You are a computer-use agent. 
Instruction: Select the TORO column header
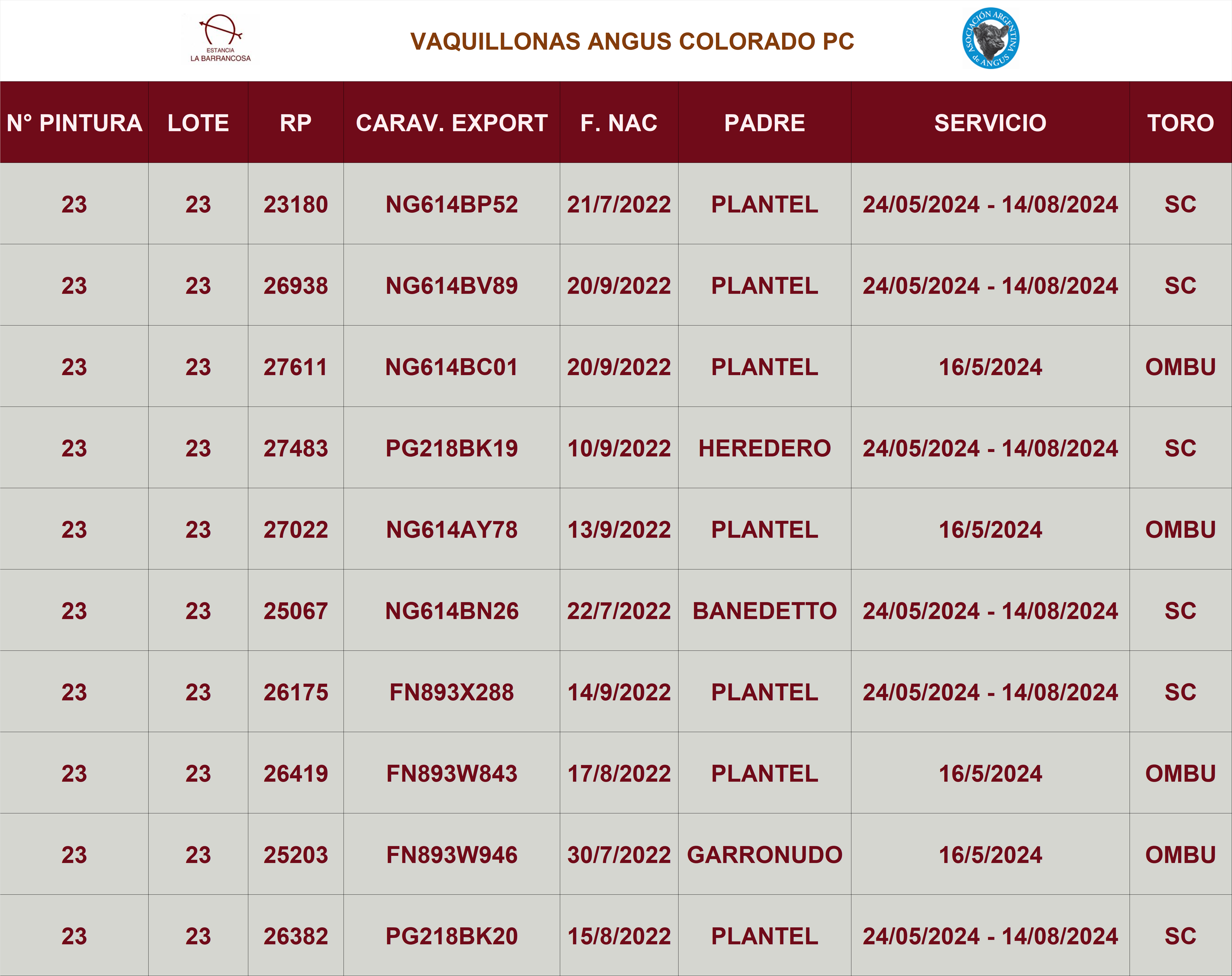pos(1180,123)
